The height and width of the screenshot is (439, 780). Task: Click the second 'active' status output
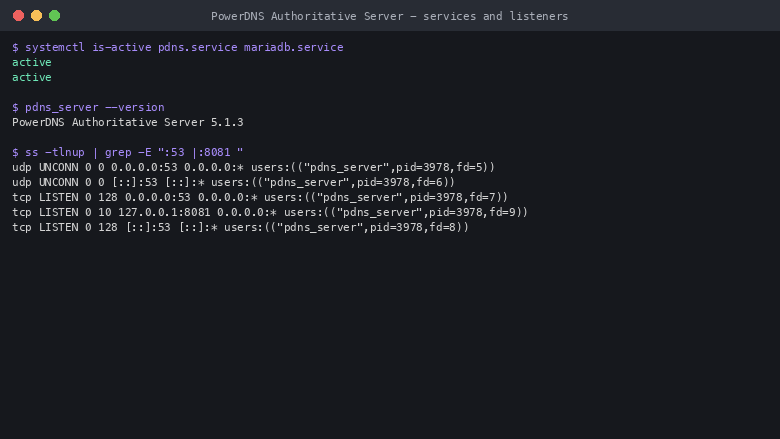click(x=32, y=77)
